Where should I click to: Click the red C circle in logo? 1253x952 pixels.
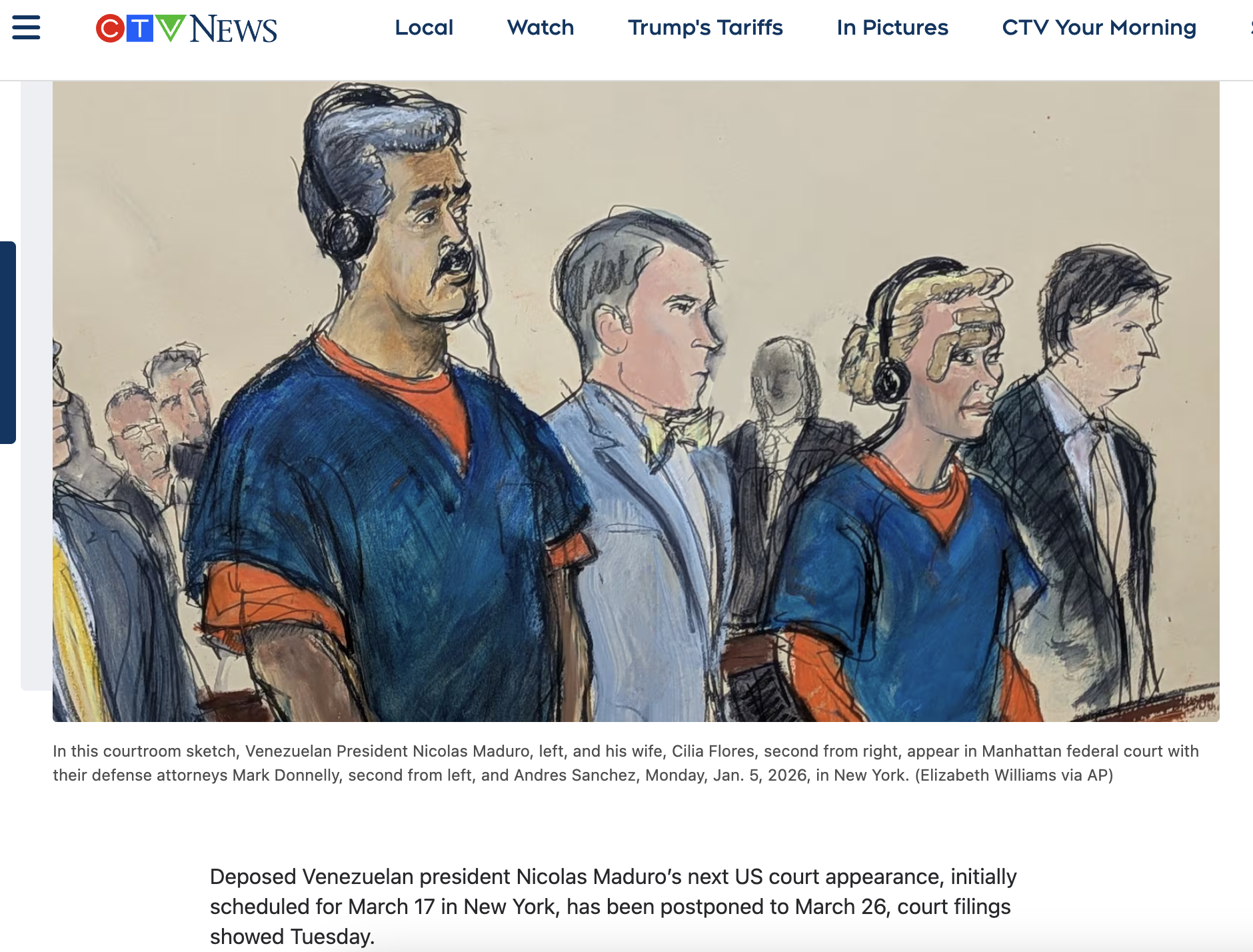click(x=110, y=29)
